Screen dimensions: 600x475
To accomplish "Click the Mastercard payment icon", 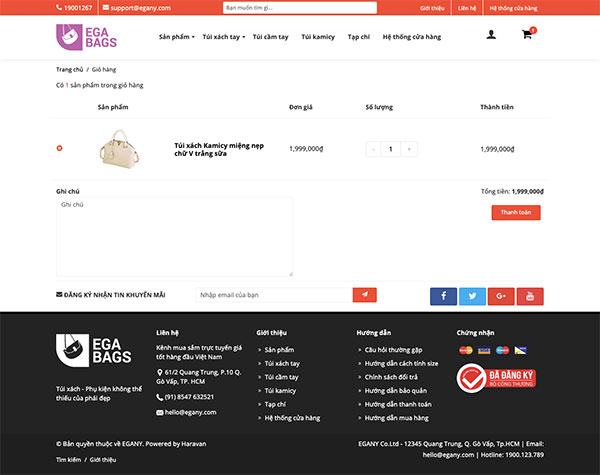I will pyautogui.click(x=466, y=350).
